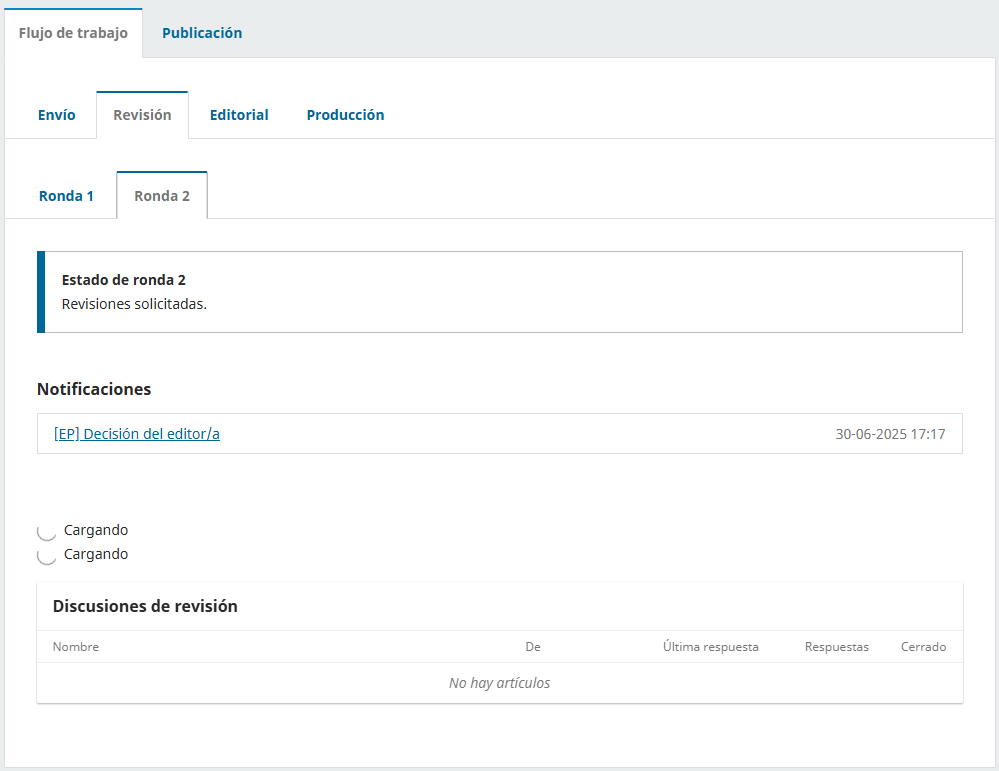Click the Discusiones de revisión heading
999x771 pixels.
click(x=145, y=606)
